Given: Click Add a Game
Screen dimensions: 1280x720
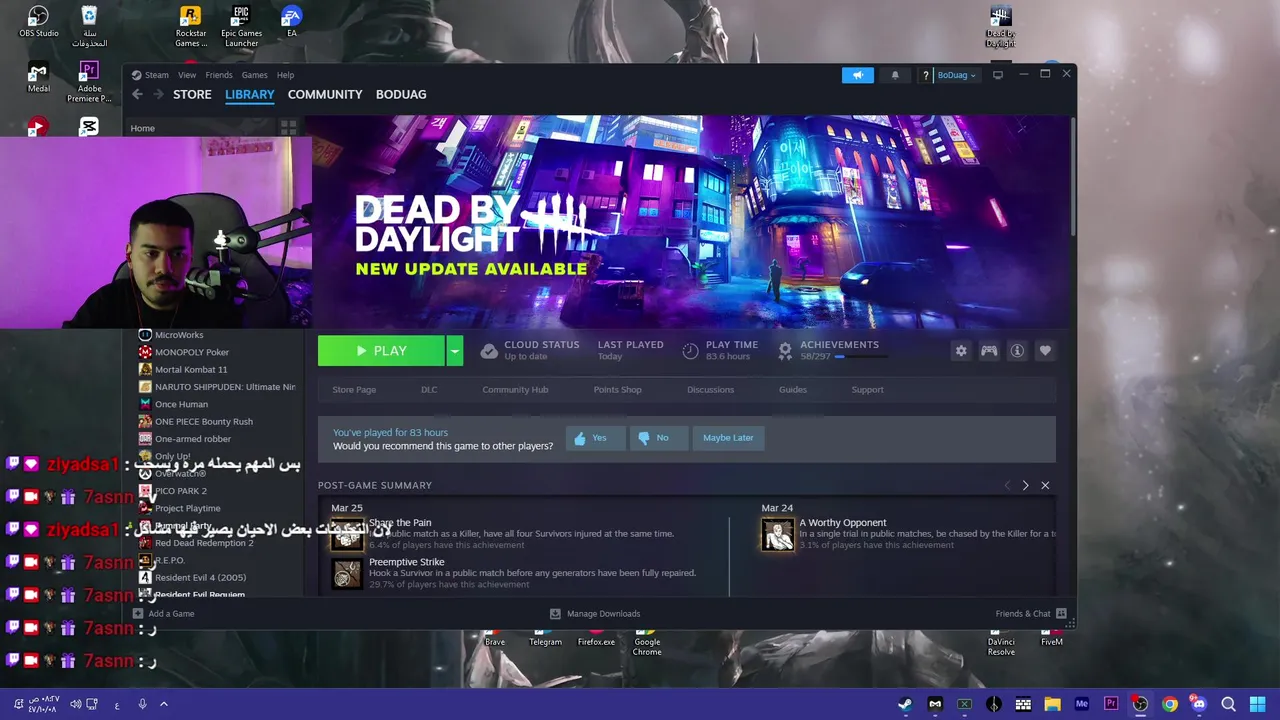Looking at the screenshot, I should [x=164, y=614].
